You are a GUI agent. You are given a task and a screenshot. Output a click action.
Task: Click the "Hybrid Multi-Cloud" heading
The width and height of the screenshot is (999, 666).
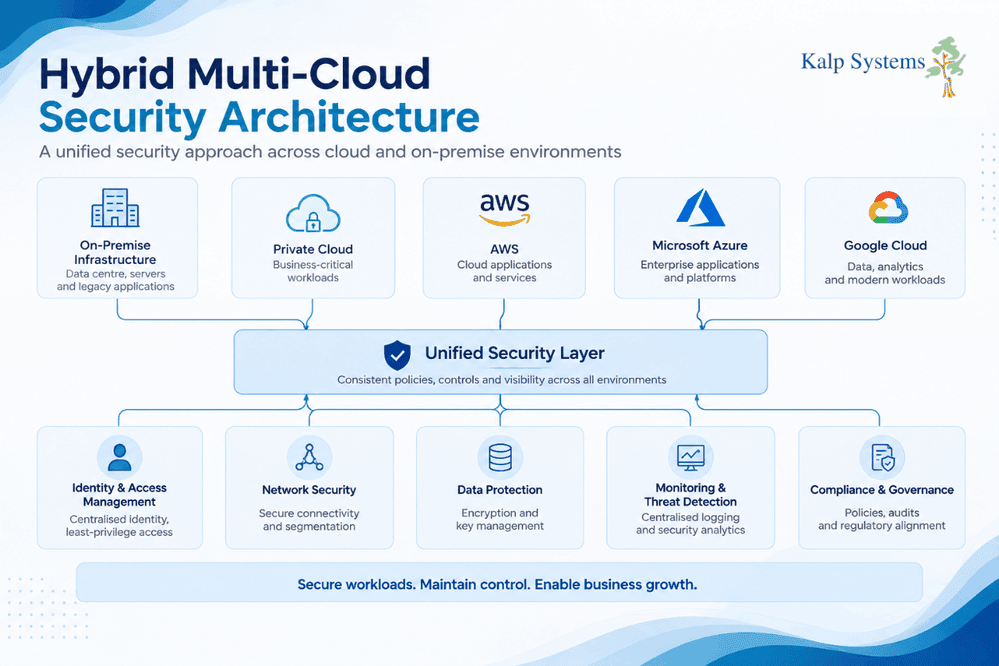click(x=234, y=75)
